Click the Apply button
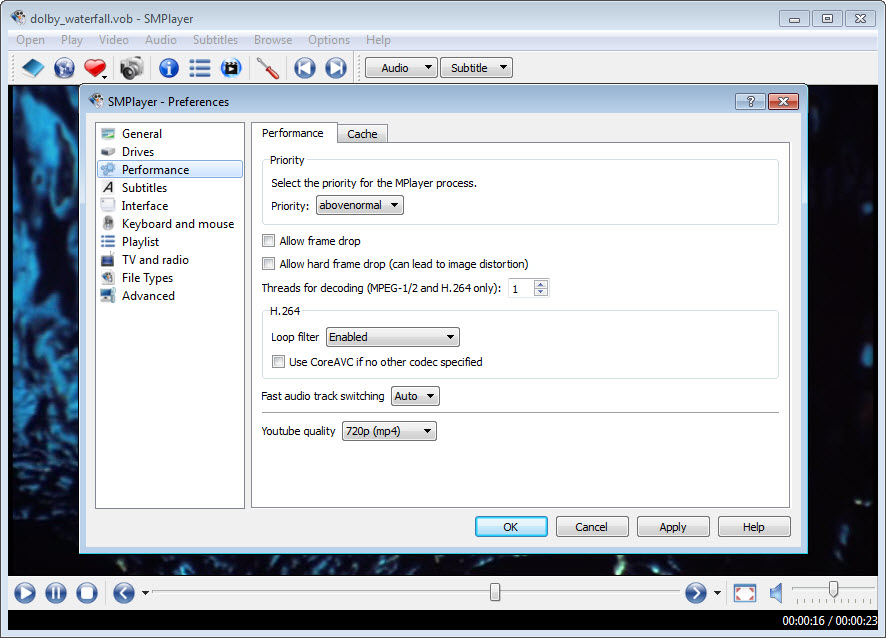886x638 pixels. click(x=672, y=527)
